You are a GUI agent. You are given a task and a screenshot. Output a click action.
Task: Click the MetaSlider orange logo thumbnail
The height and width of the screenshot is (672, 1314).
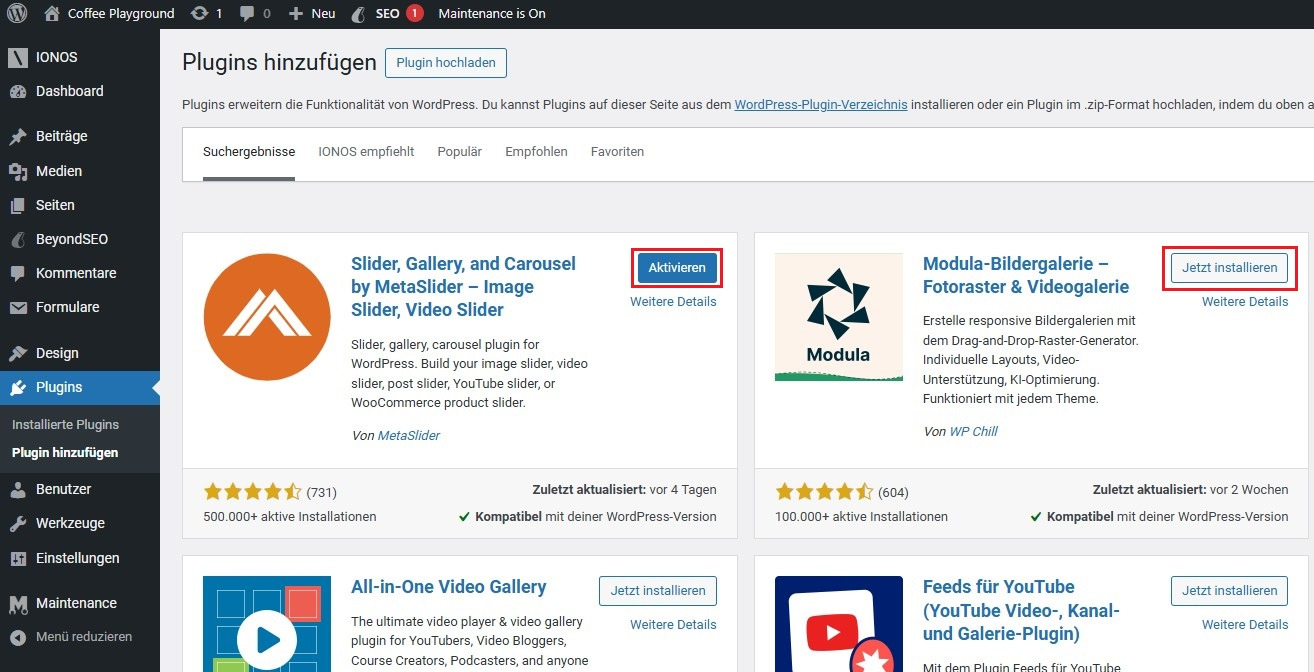point(267,317)
